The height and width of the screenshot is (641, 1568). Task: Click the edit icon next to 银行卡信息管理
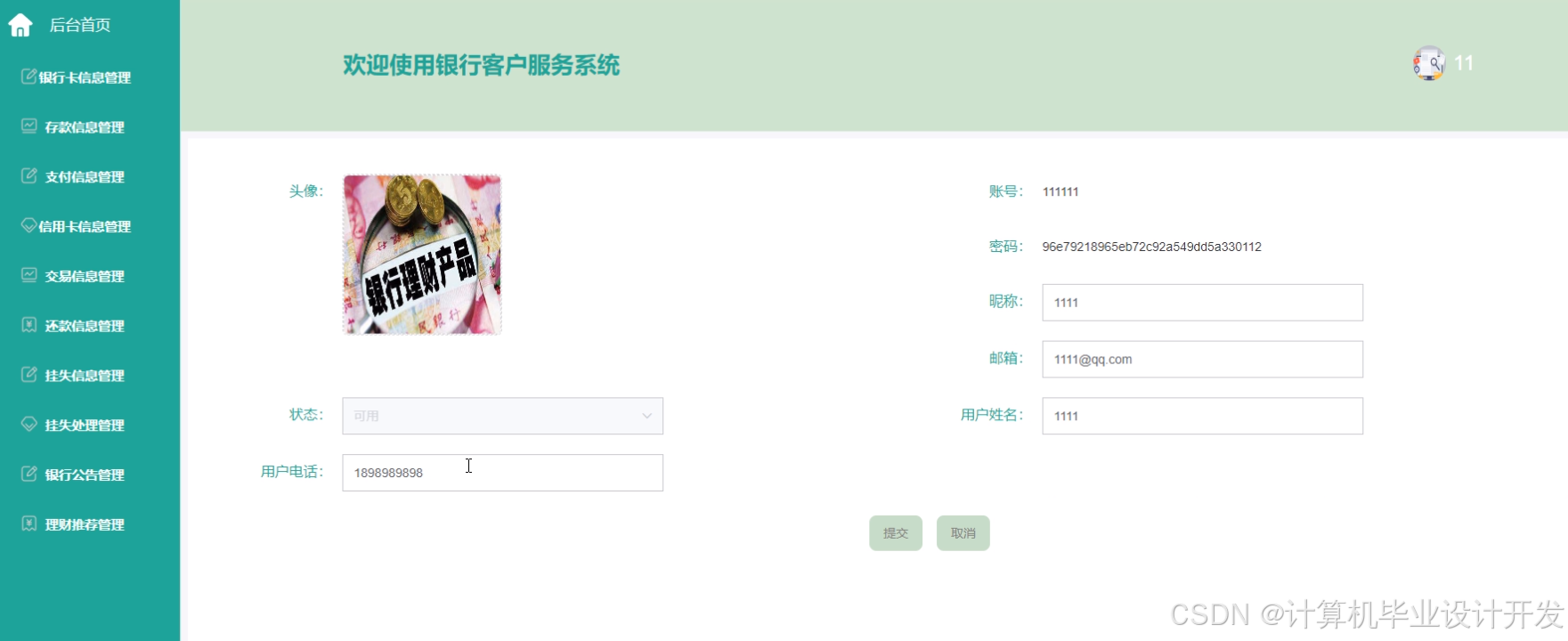pyautogui.click(x=29, y=77)
